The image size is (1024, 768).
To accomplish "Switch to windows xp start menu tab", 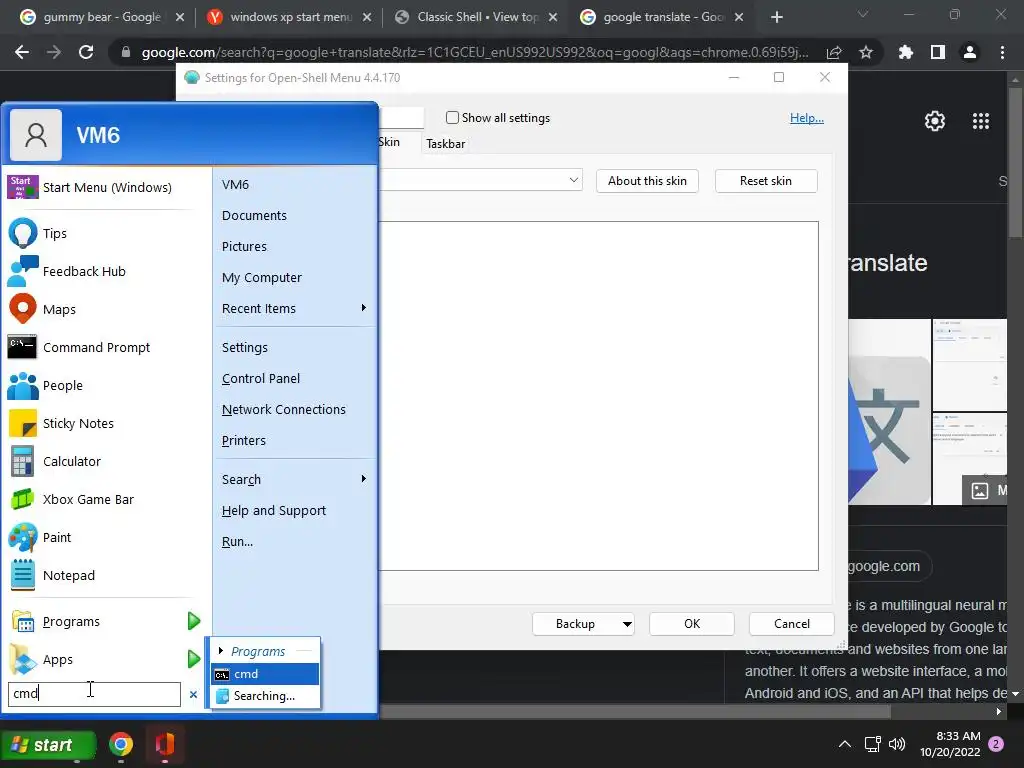I will tap(290, 17).
